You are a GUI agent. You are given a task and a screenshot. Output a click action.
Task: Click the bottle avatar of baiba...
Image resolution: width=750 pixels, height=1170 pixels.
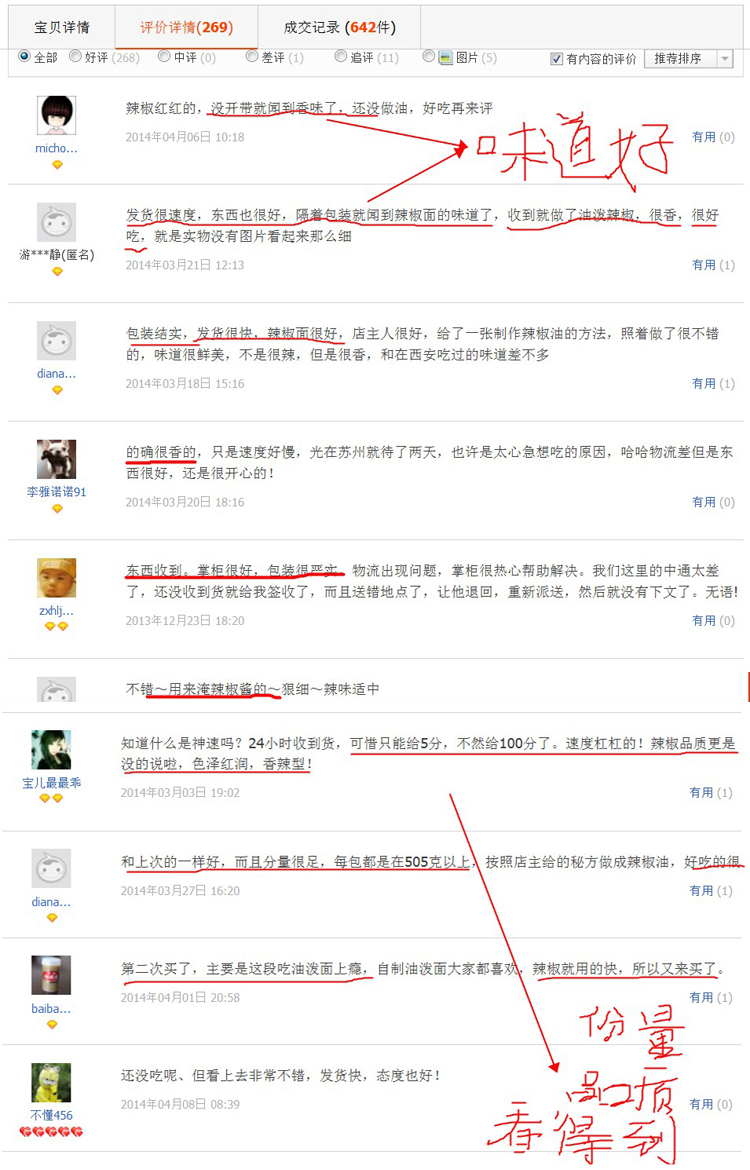tap(51, 975)
